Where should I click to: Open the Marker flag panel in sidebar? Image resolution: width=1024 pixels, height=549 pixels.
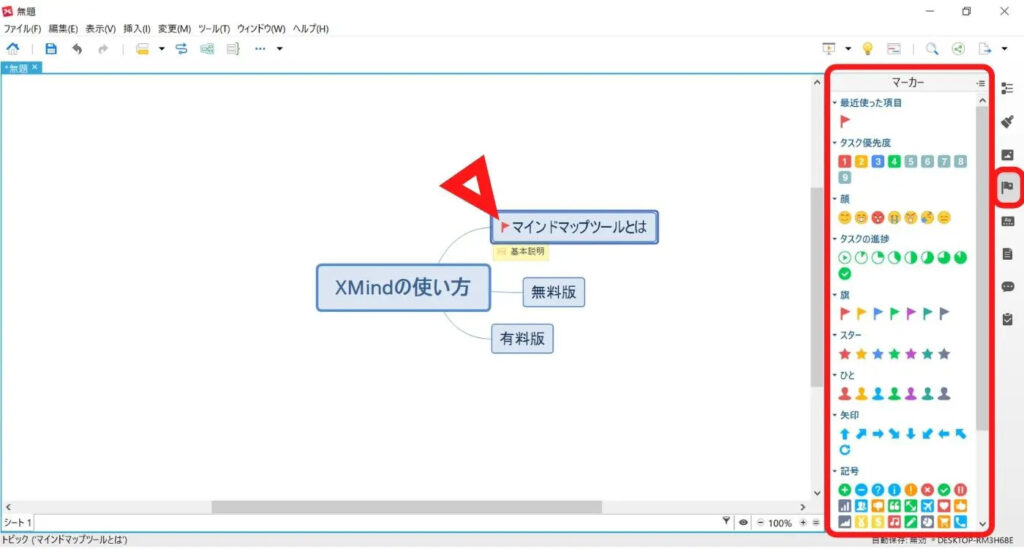[1007, 187]
